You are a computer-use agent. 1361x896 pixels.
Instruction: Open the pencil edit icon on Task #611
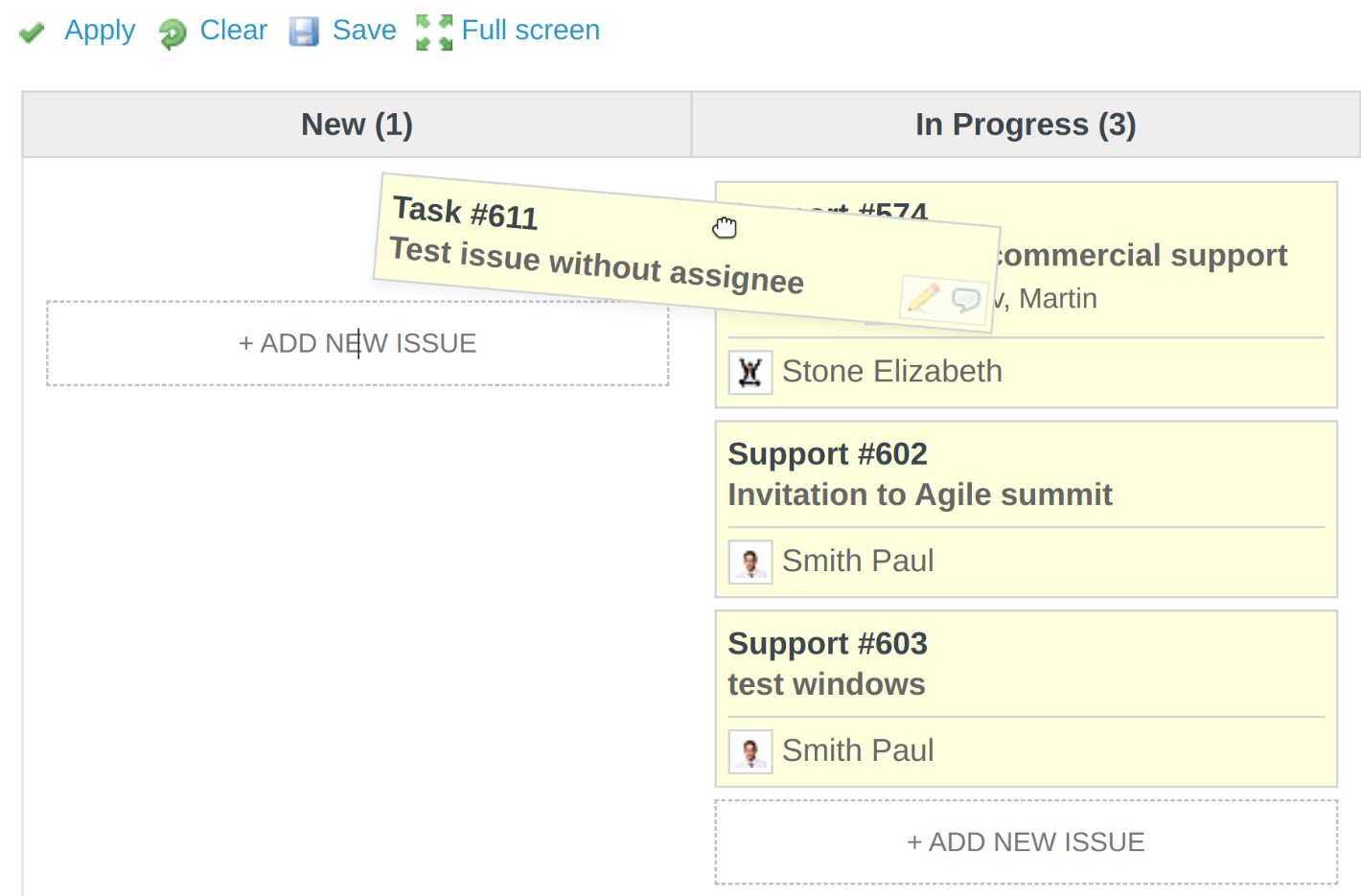click(921, 298)
